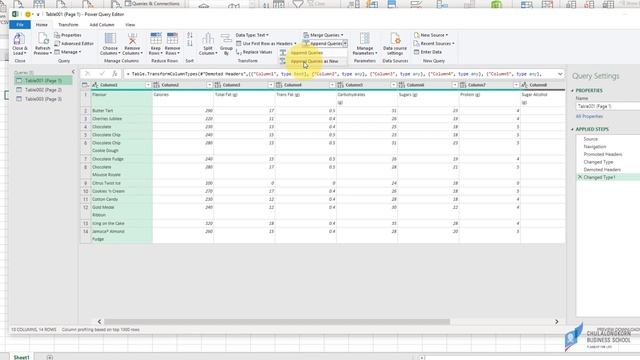This screenshot has height=360, width=640.
Task: Click the query Name input field
Action: coord(608,106)
